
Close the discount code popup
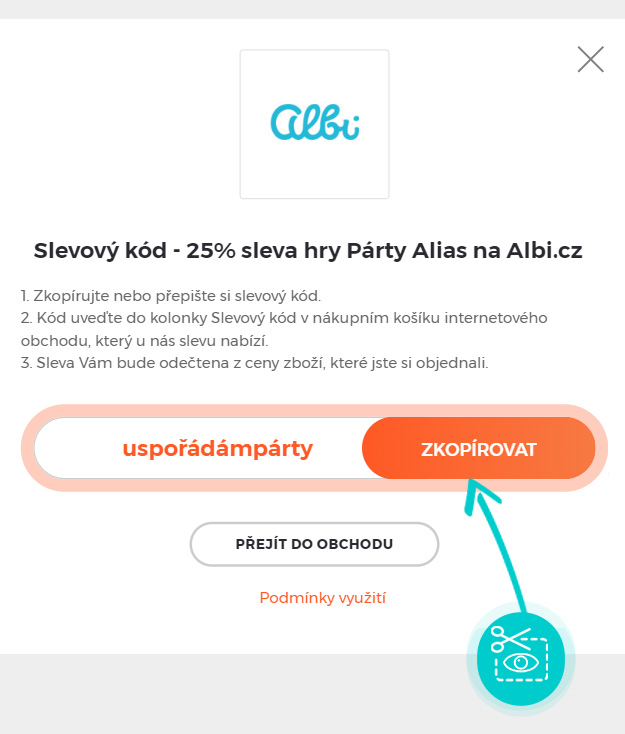coord(590,59)
